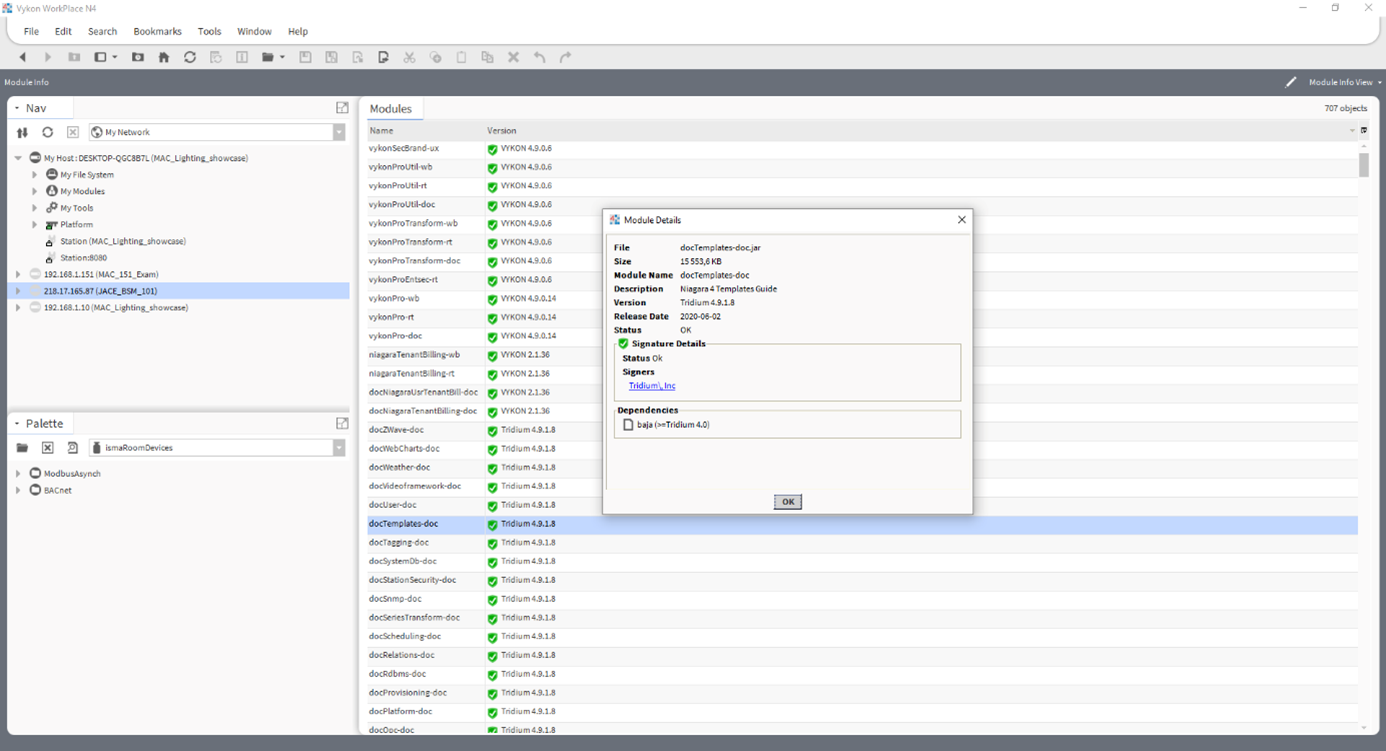Open the folder icon's dropdown arrow in toolbar
This screenshot has width=1386, height=751.
[x=282, y=57]
